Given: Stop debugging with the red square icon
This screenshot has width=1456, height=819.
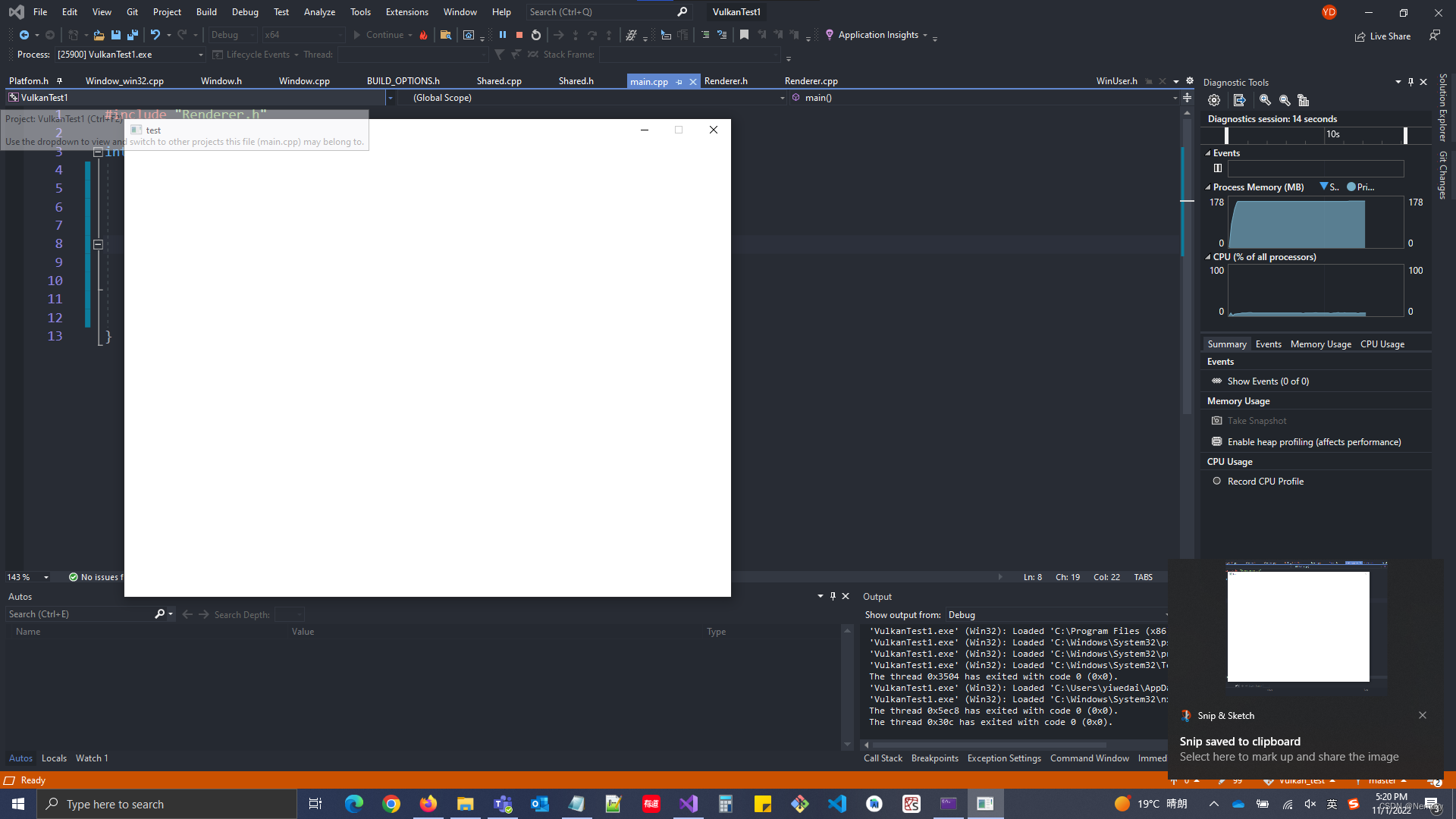Looking at the screenshot, I should [519, 35].
